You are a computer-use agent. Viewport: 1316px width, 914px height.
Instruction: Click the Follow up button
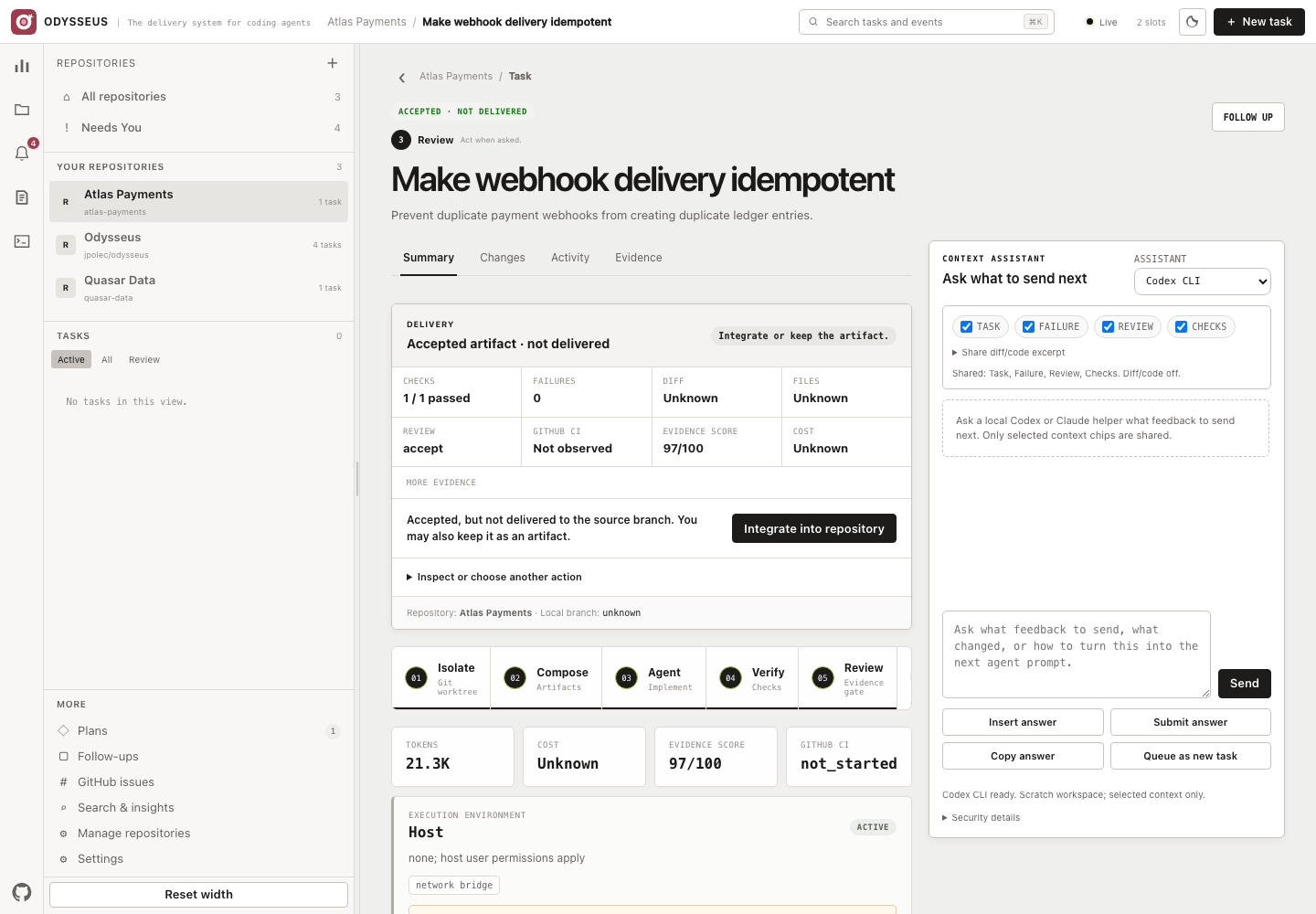click(1248, 117)
